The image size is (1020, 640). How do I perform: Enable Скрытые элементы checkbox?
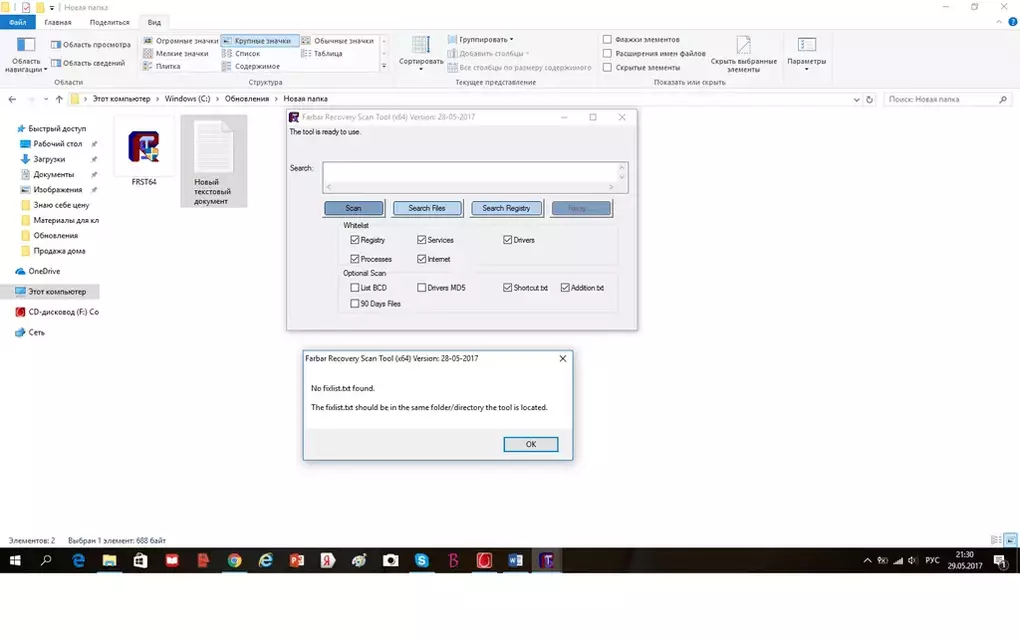point(607,67)
